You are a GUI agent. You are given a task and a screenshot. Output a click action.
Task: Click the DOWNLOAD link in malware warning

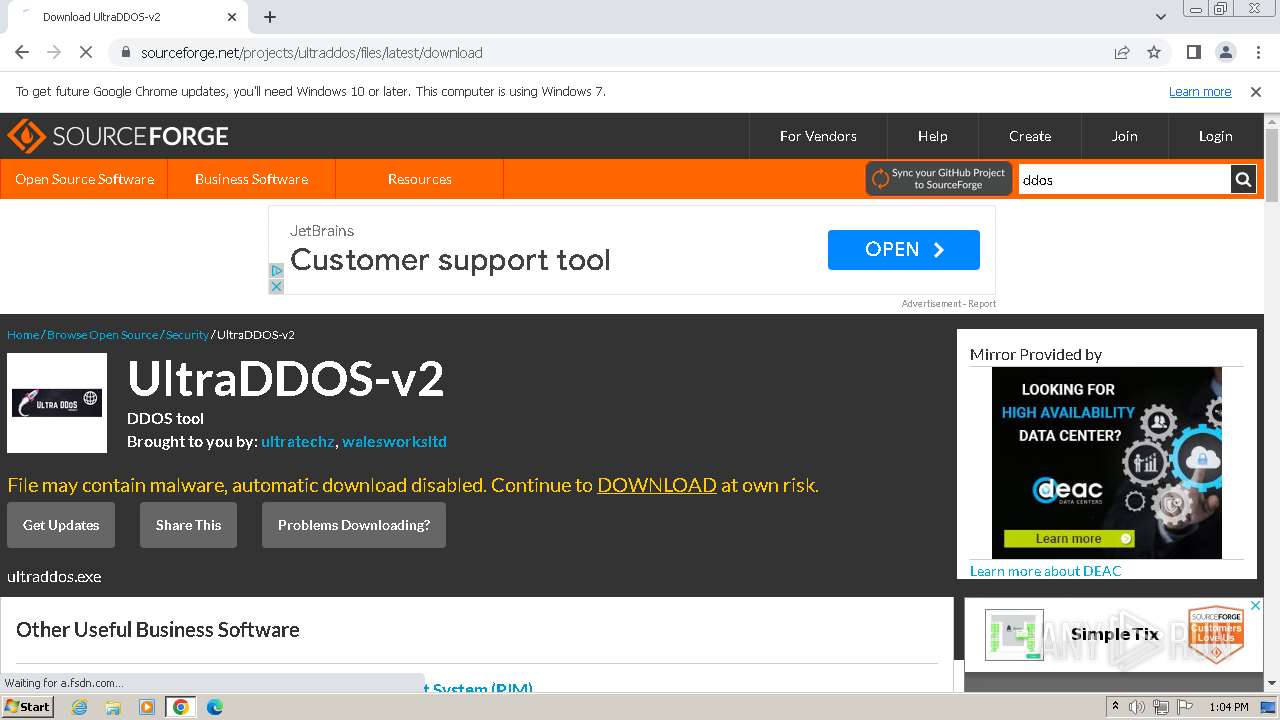(x=657, y=485)
